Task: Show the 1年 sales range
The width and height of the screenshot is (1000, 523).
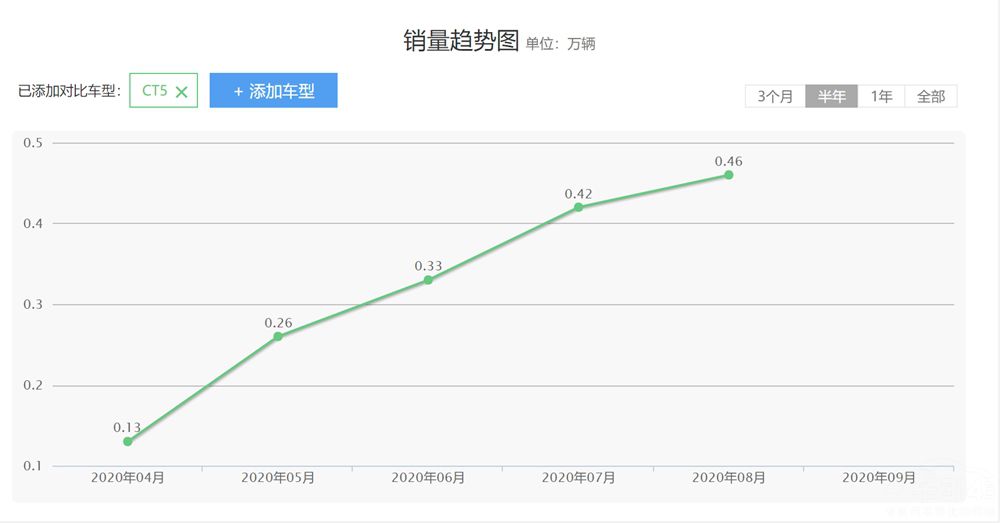Action: [881, 97]
